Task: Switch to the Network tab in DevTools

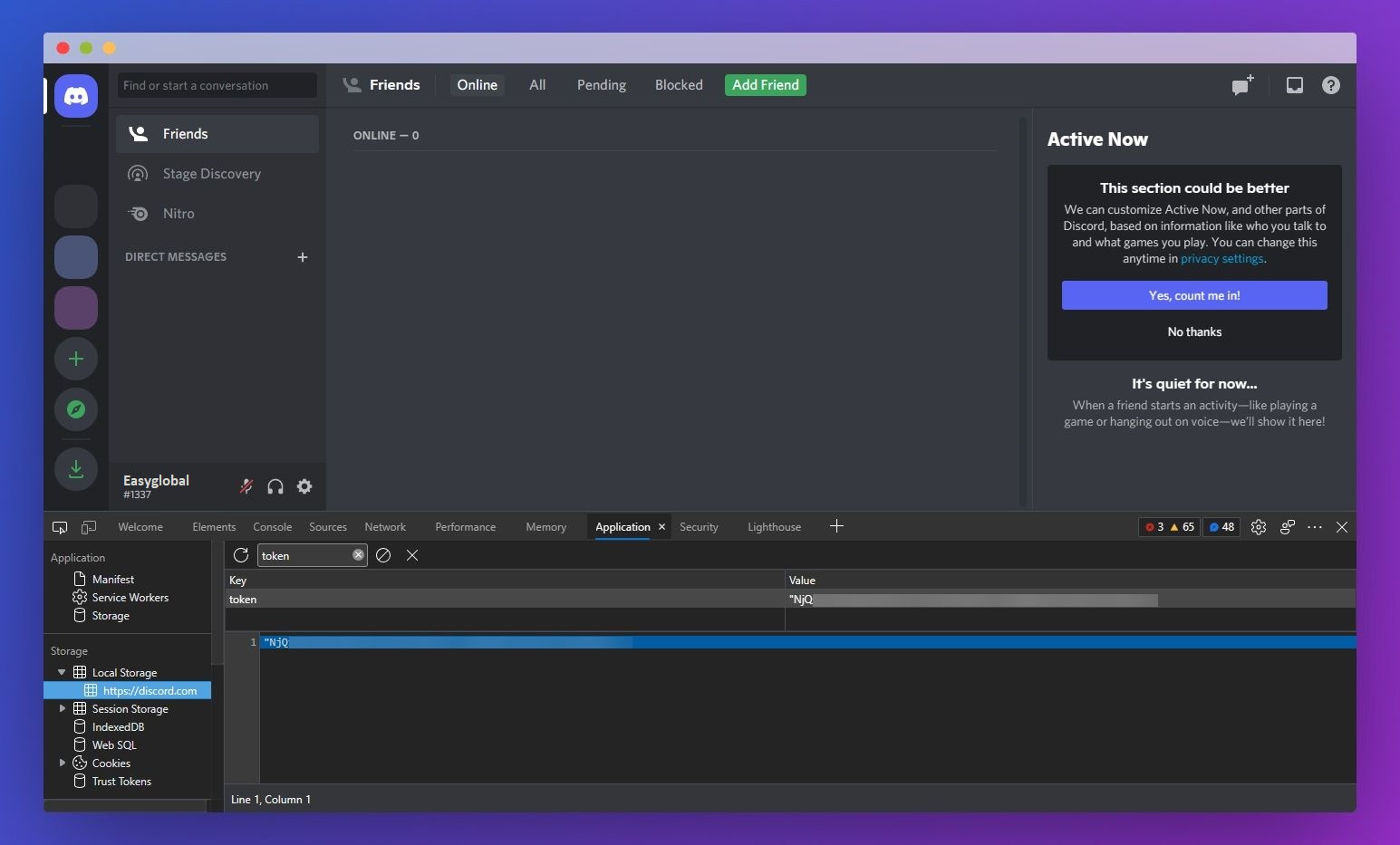Action: click(385, 527)
